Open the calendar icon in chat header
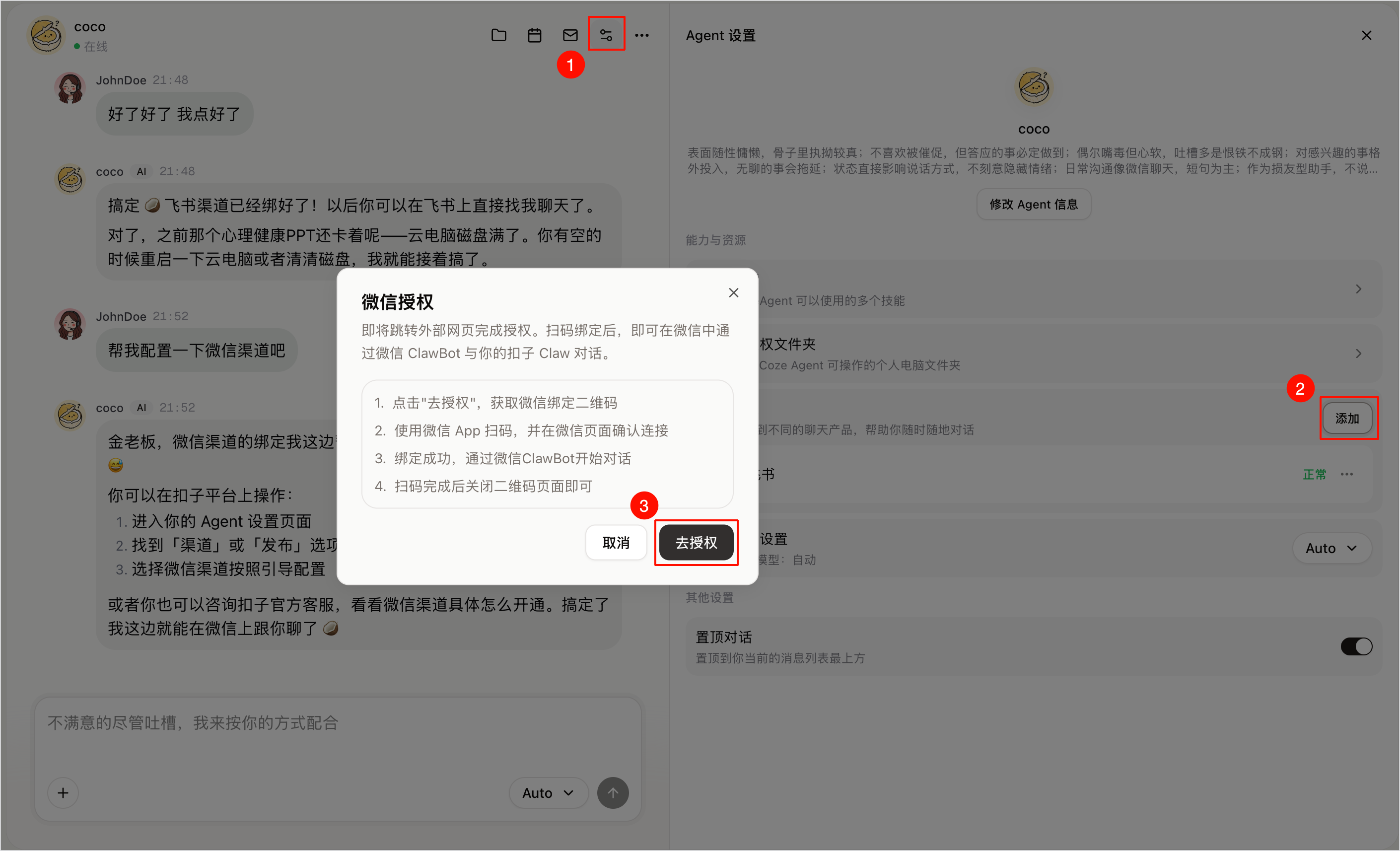The height and width of the screenshot is (851, 1400). tap(534, 35)
